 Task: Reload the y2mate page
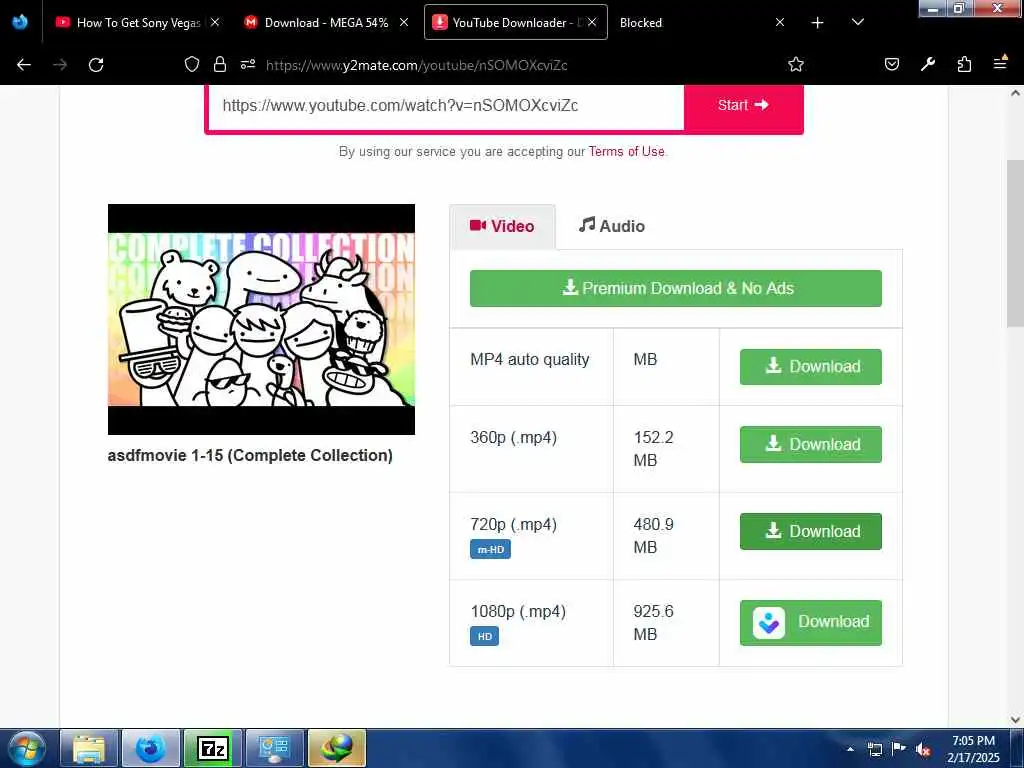(x=96, y=65)
